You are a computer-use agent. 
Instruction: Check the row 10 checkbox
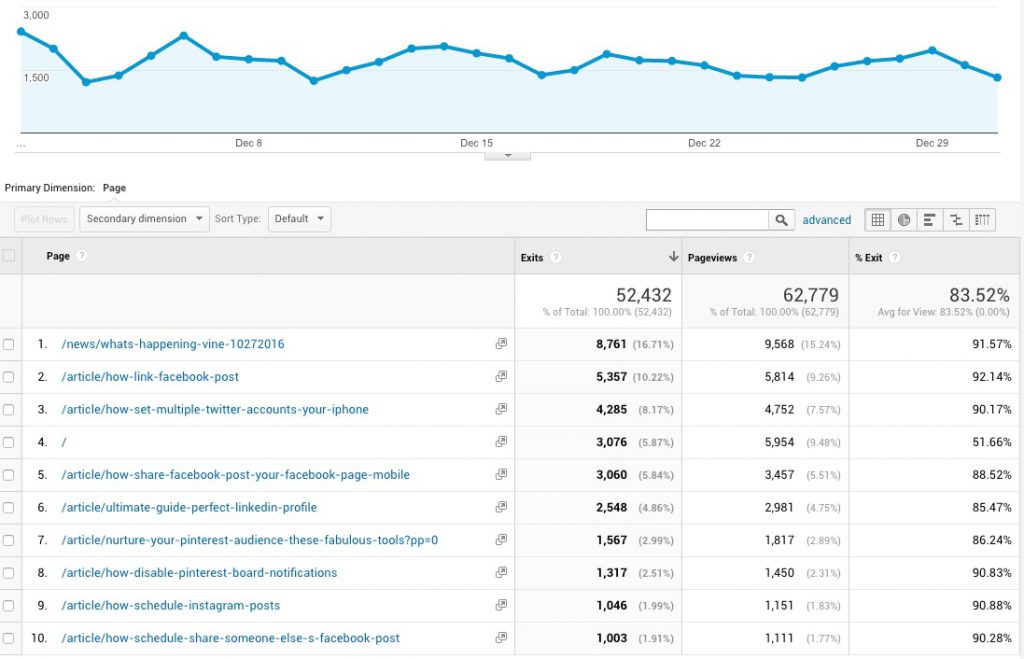click(8, 638)
